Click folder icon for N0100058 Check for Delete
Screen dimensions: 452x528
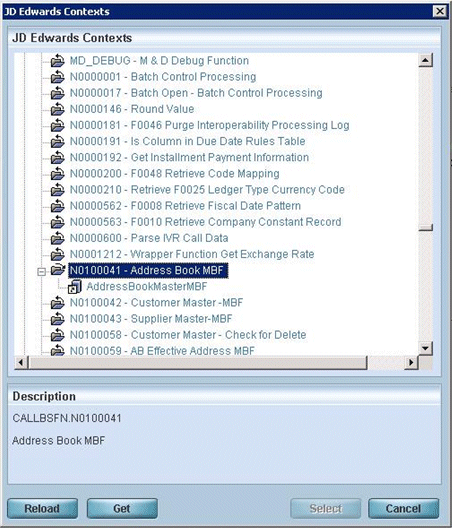coord(58,335)
